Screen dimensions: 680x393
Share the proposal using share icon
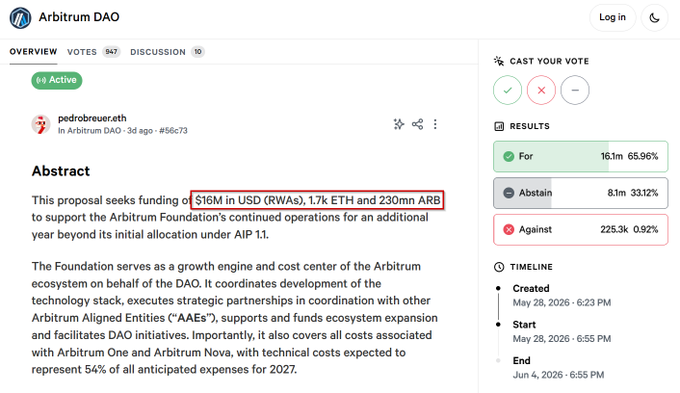coord(418,124)
